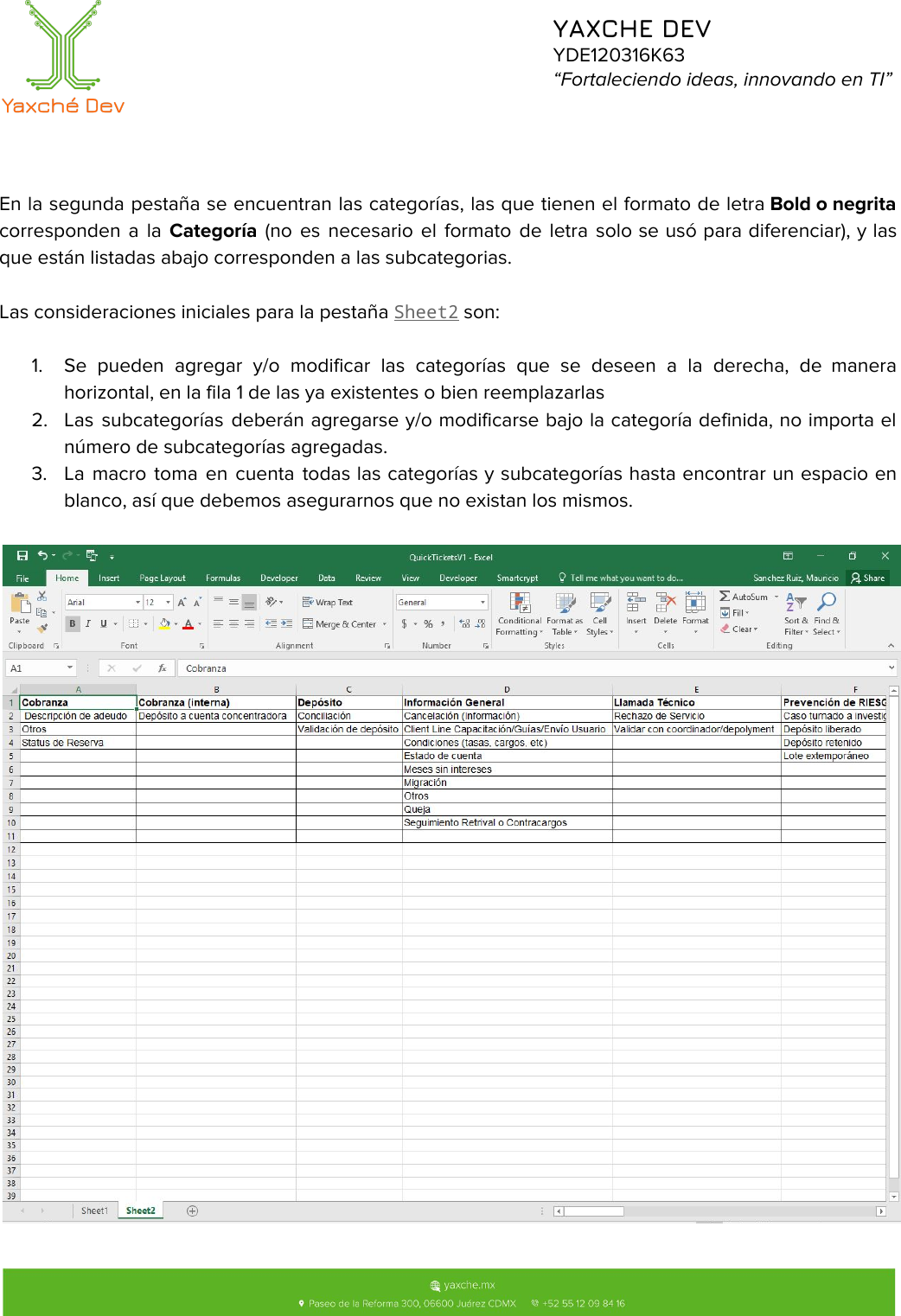The width and height of the screenshot is (901, 1316).
Task: Toggle Bold formatting button
Action: pos(73,623)
